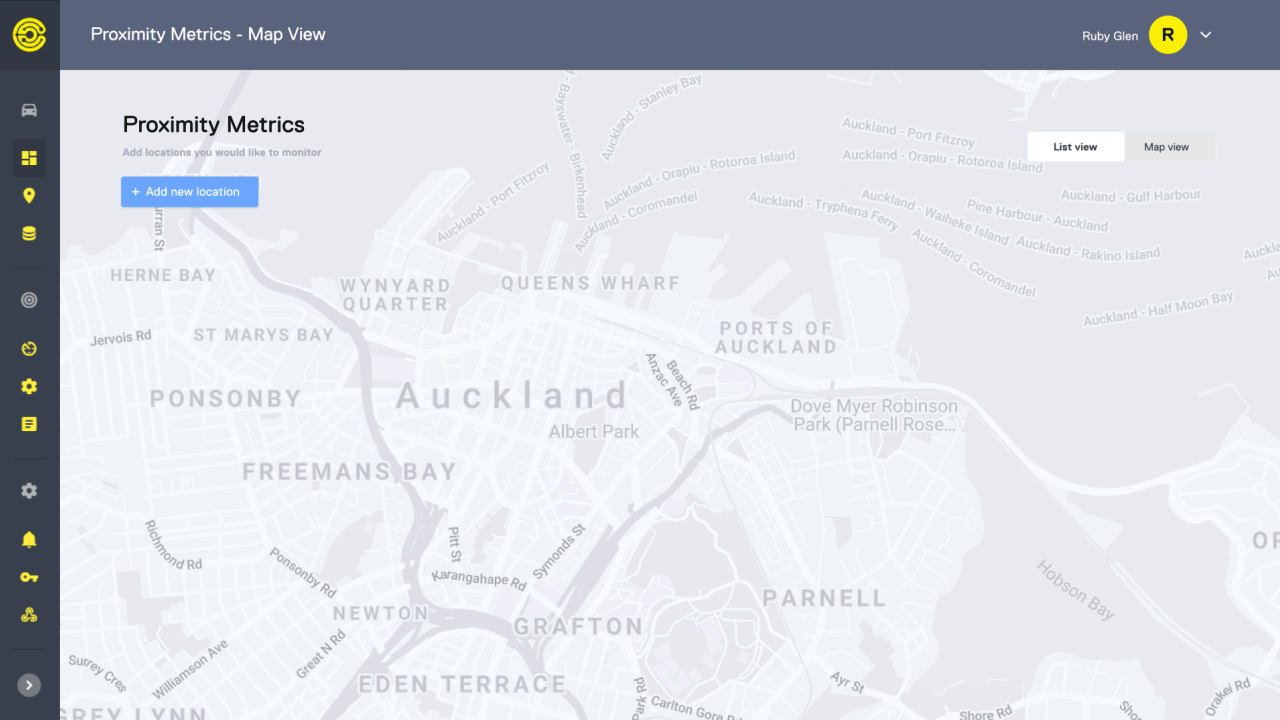Click the FREEMANS BAY map label
This screenshot has height=720, width=1280.
click(x=349, y=471)
